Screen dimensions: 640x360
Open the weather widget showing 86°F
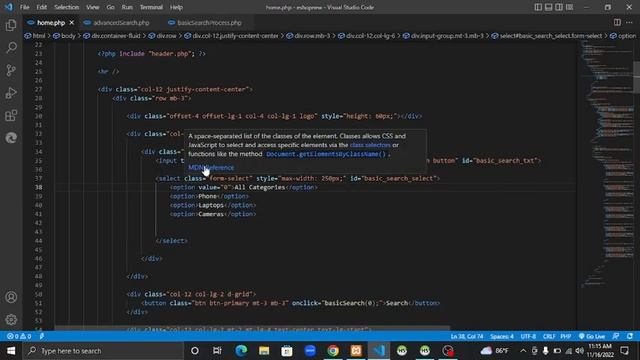click(495, 351)
